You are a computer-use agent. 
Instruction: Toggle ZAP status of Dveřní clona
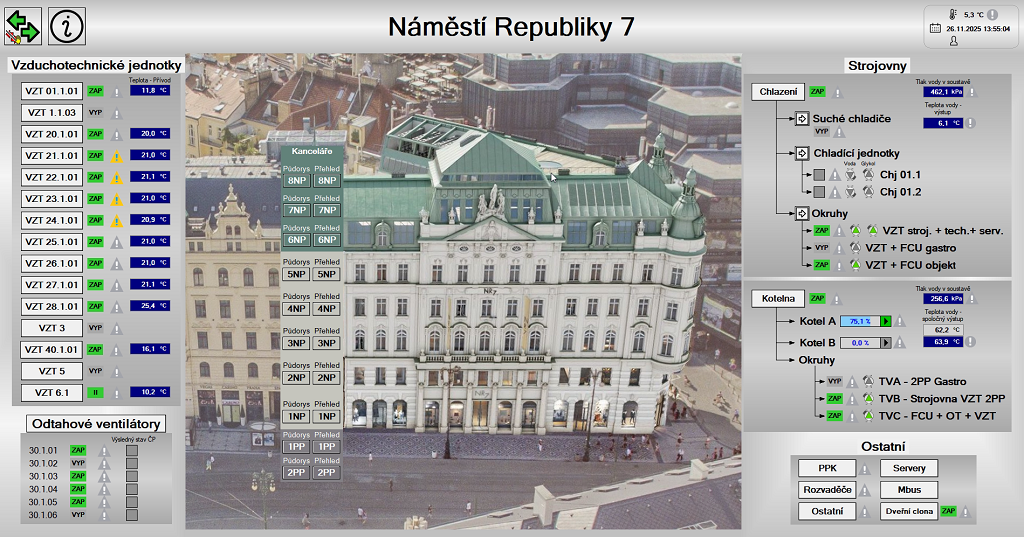(948, 511)
